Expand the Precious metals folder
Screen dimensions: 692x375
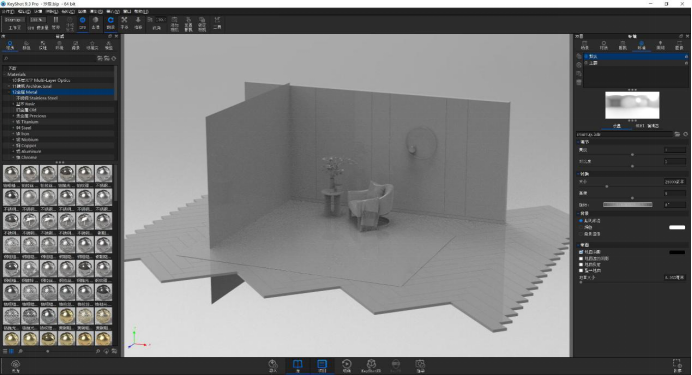click(13, 116)
